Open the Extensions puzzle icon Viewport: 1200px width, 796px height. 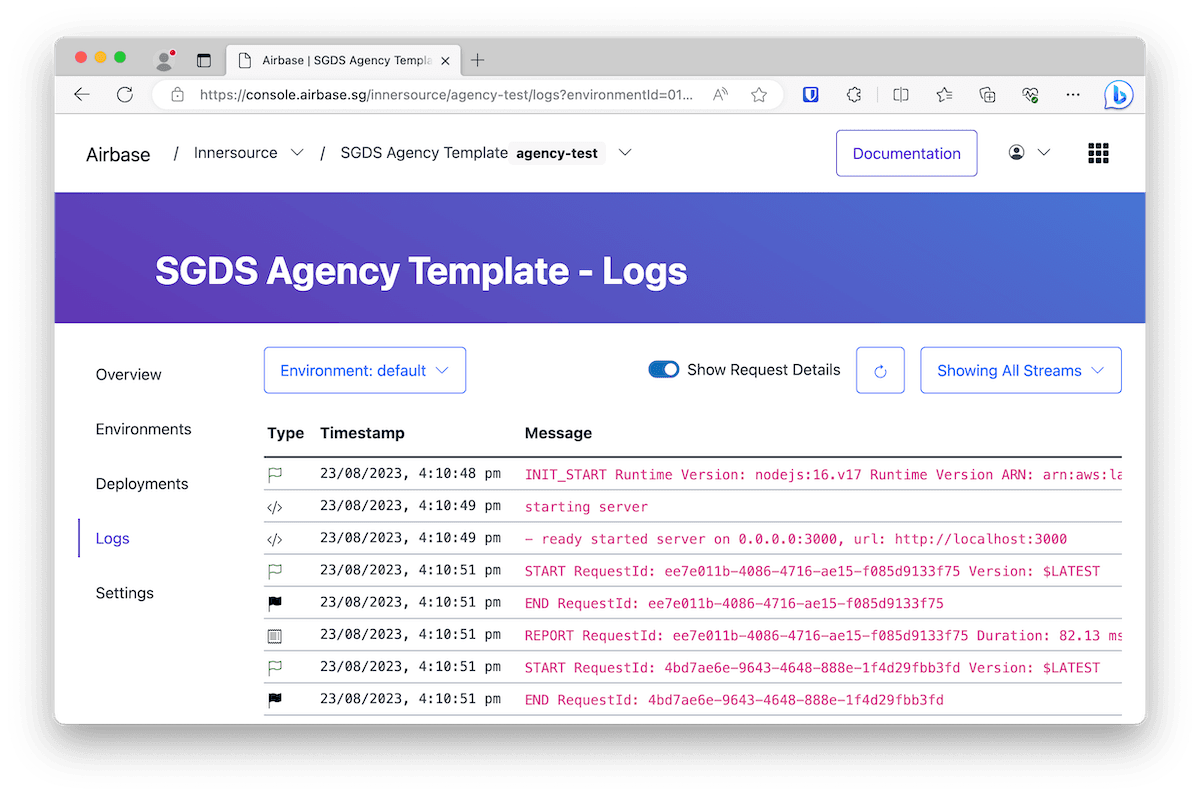click(854, 95)
